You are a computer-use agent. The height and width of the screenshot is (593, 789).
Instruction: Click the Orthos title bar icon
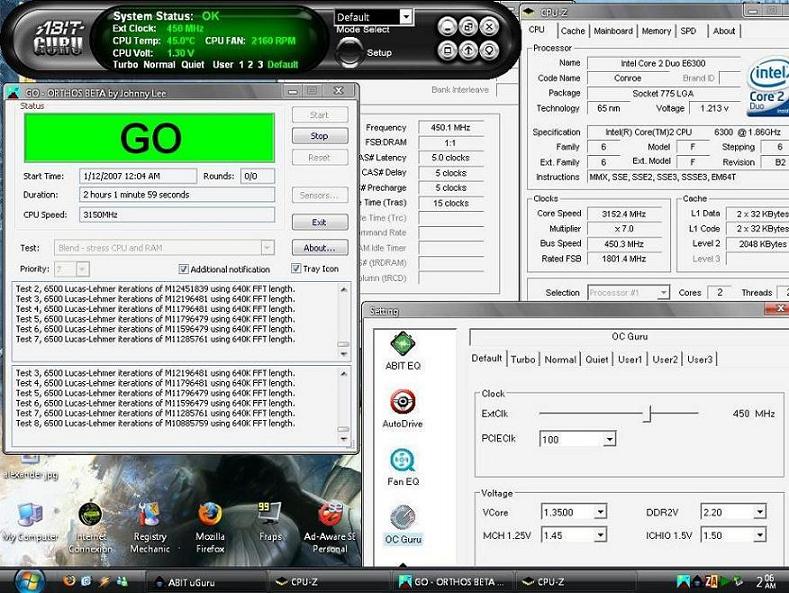point(14,92)
